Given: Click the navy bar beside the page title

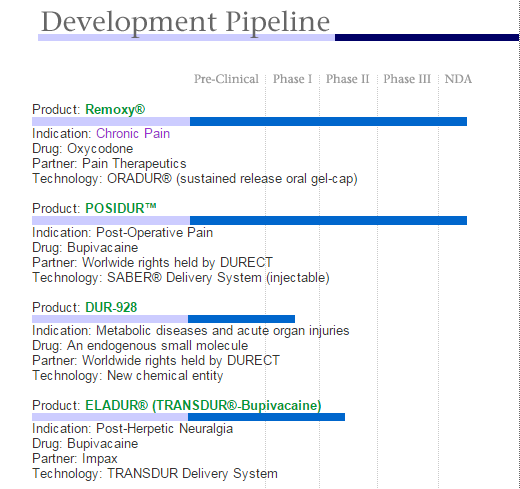Looking at the screenshot, I should tap(427, 37).
